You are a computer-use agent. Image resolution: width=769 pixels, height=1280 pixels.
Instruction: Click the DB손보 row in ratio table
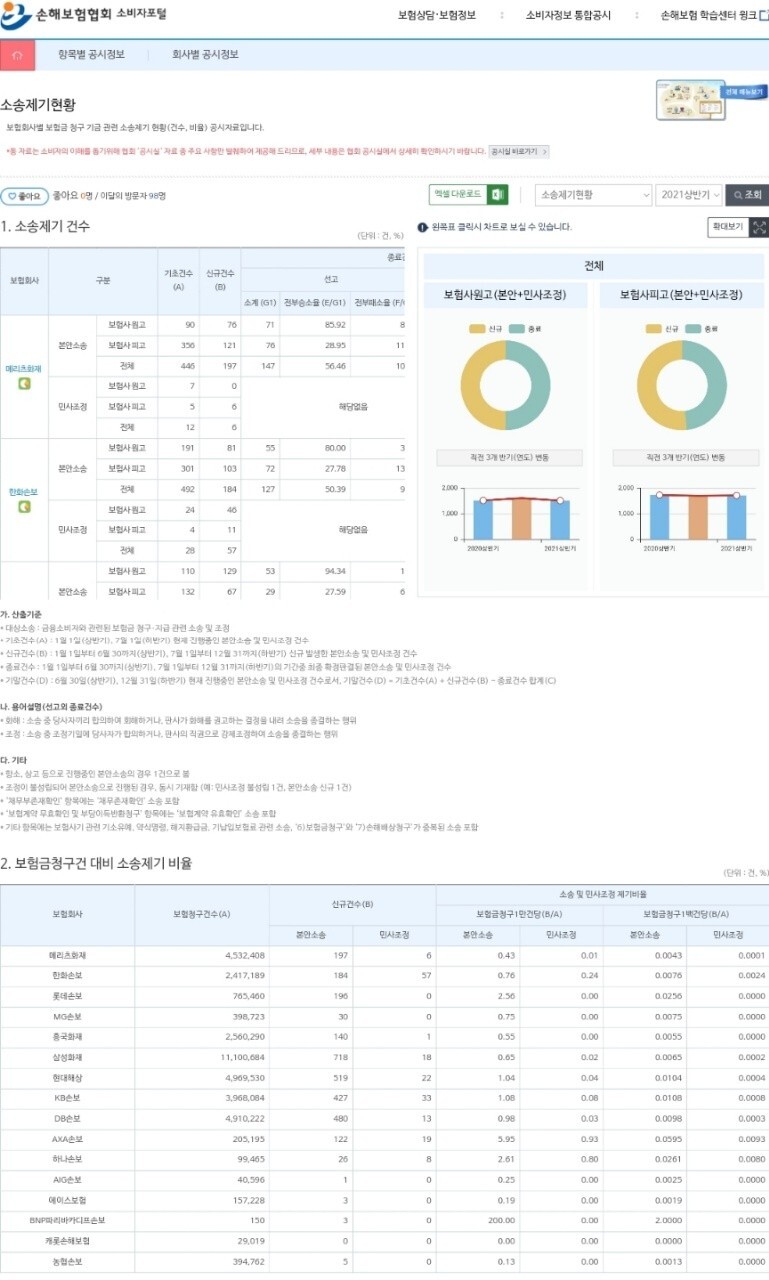[384, 1118]
